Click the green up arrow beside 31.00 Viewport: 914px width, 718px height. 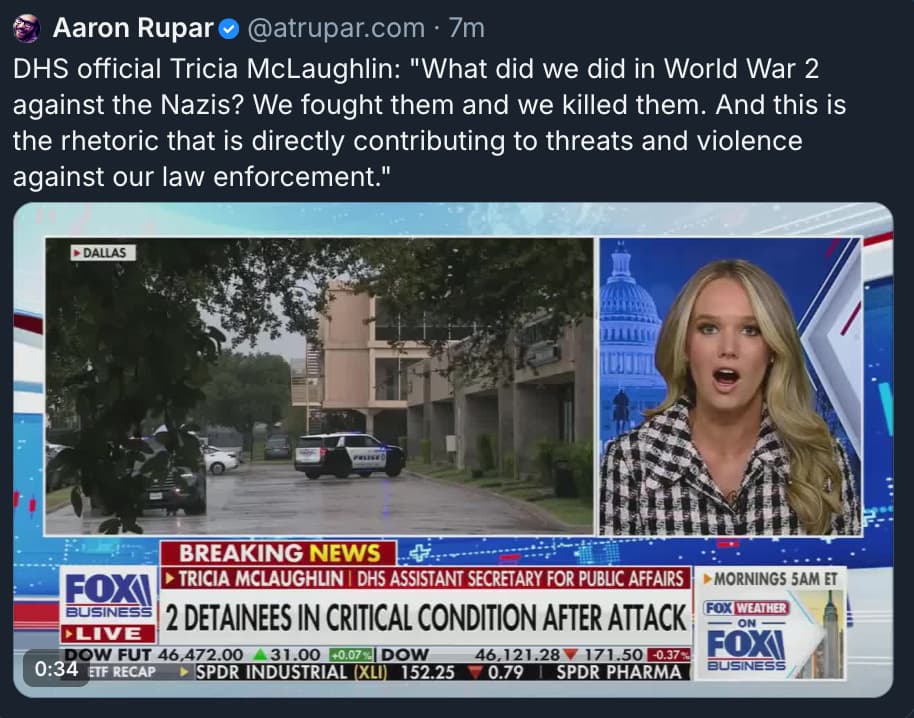(x=261, y=655)
